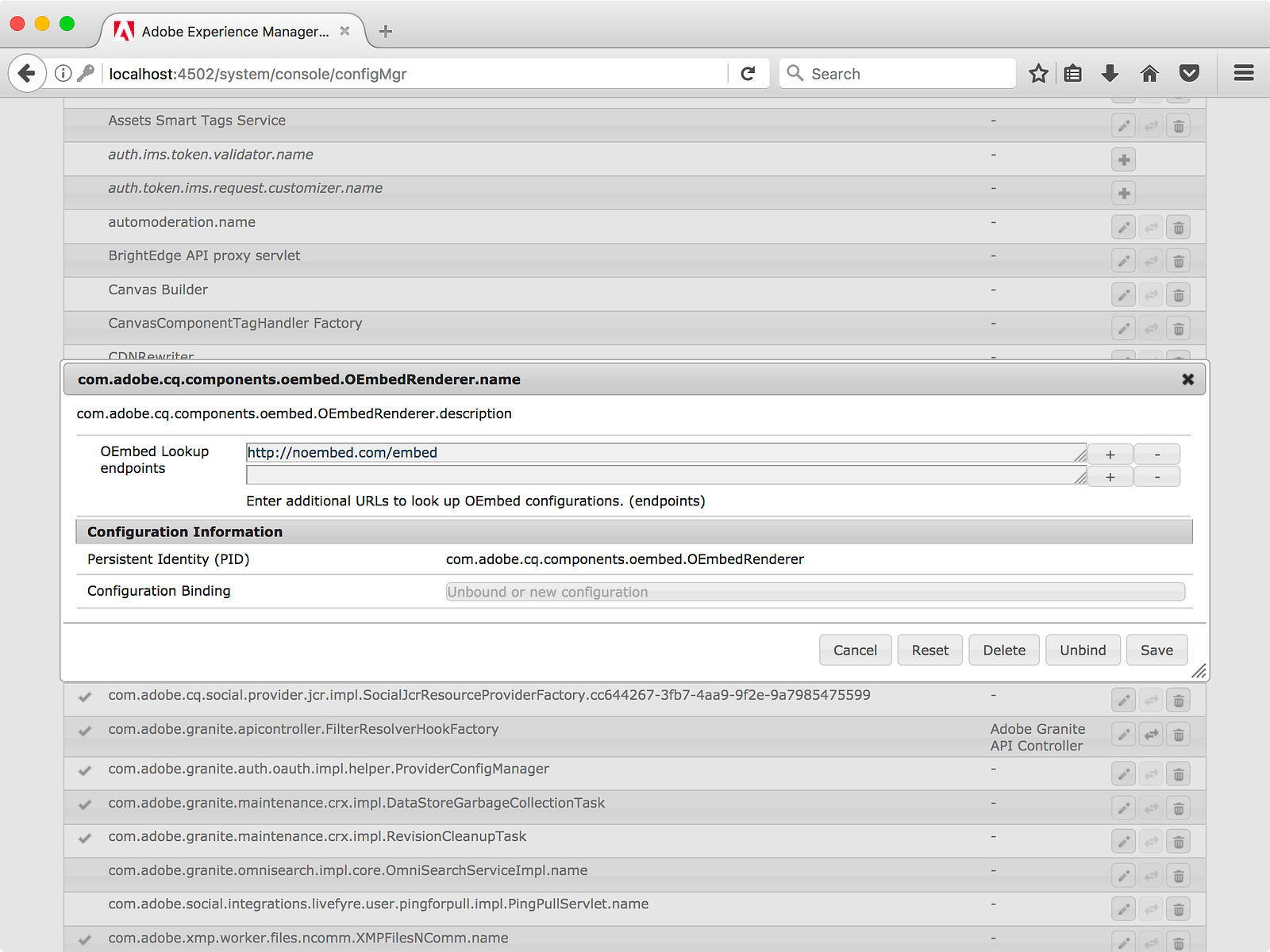
Task: Open DataStoreGarbageCollectionTask configuration entry
Action: [x=356, y=803]
